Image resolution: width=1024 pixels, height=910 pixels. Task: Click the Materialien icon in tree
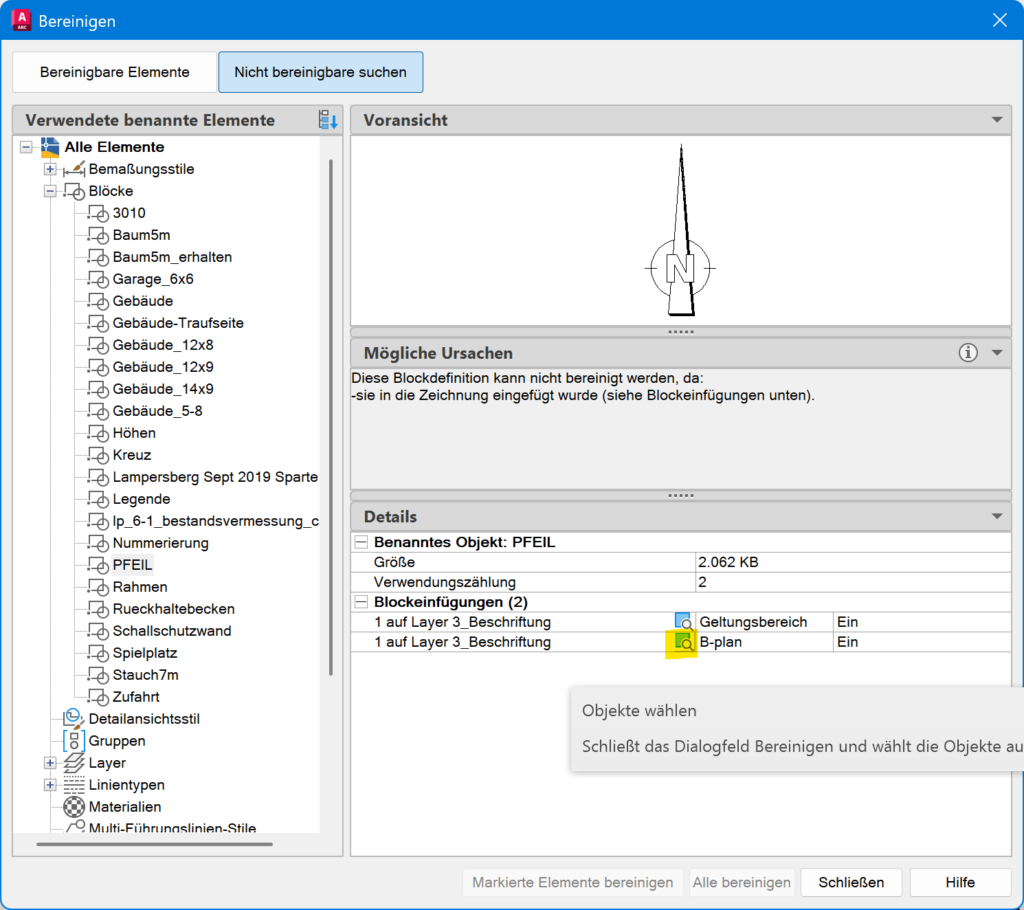(73, 807)
